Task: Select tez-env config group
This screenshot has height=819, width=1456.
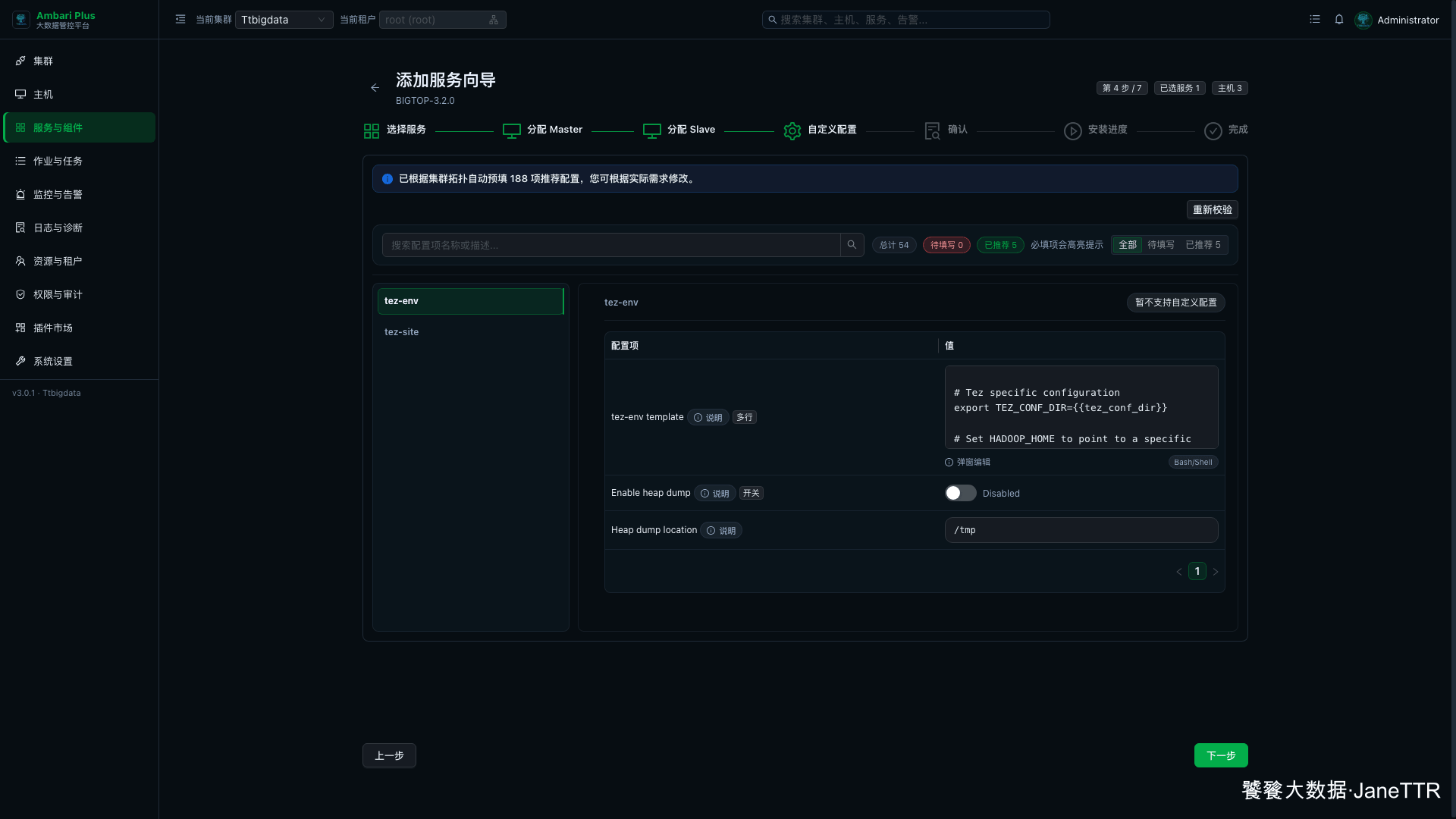Action: click(470, 301)
